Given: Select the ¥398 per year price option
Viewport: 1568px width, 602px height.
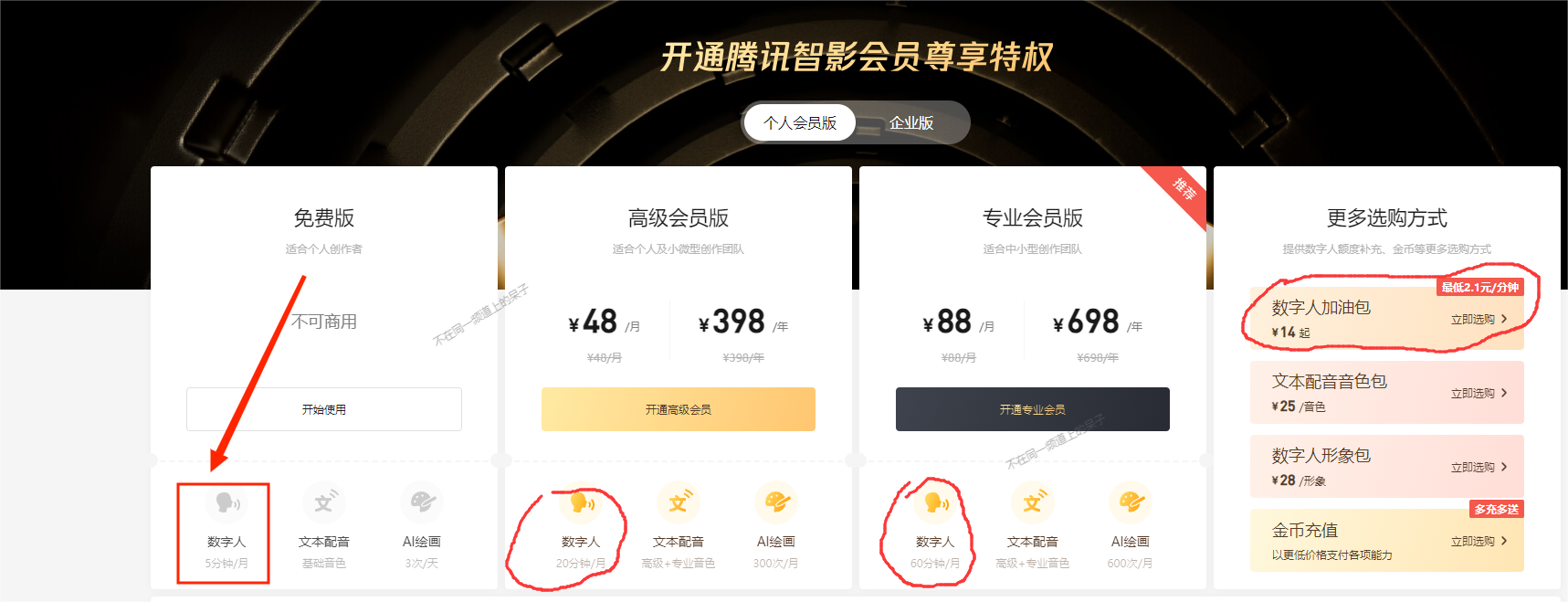Looking at the screenshot, I should (x=743, y=323).
